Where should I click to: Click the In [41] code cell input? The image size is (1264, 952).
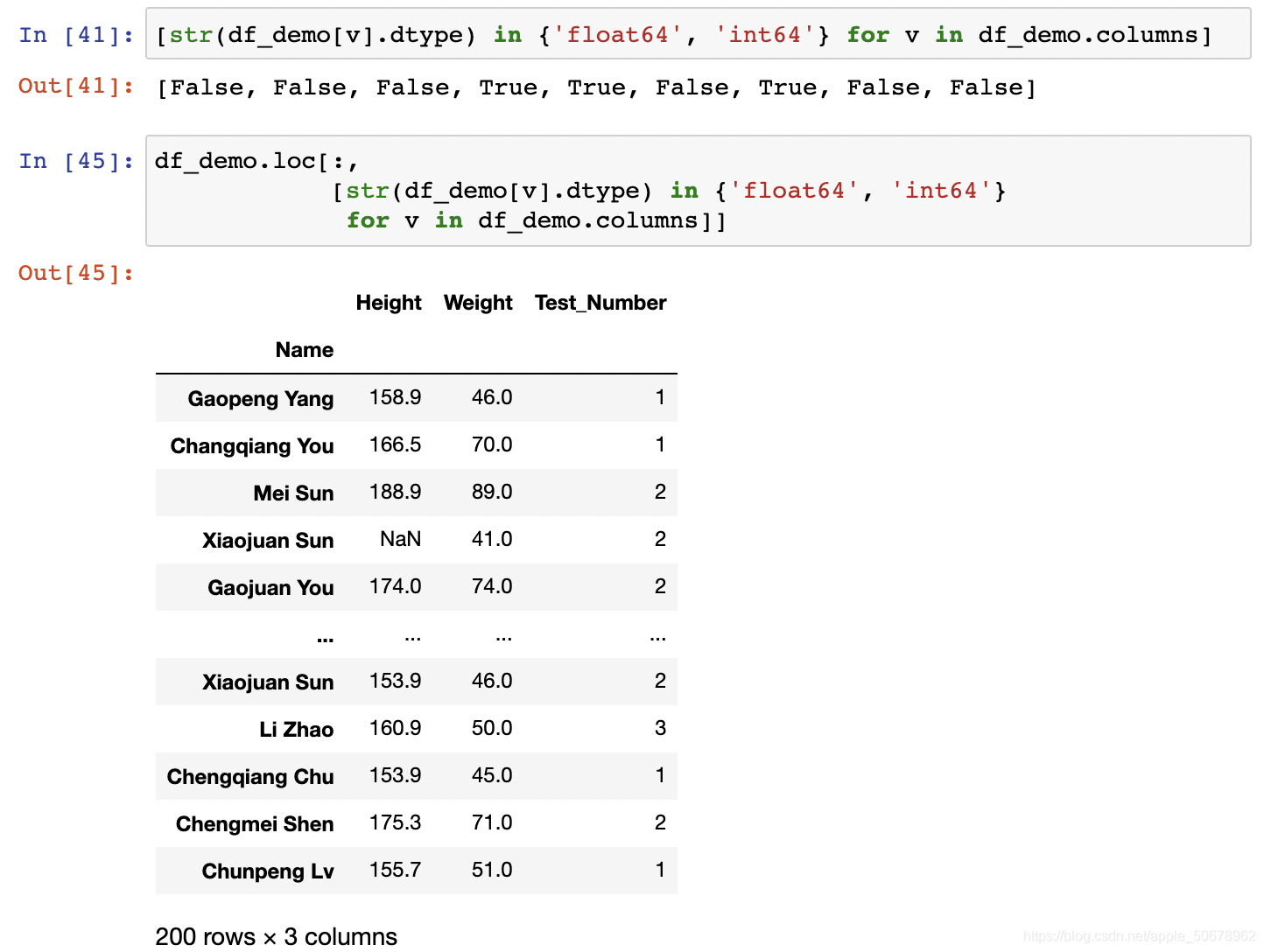tap(698, 34)
